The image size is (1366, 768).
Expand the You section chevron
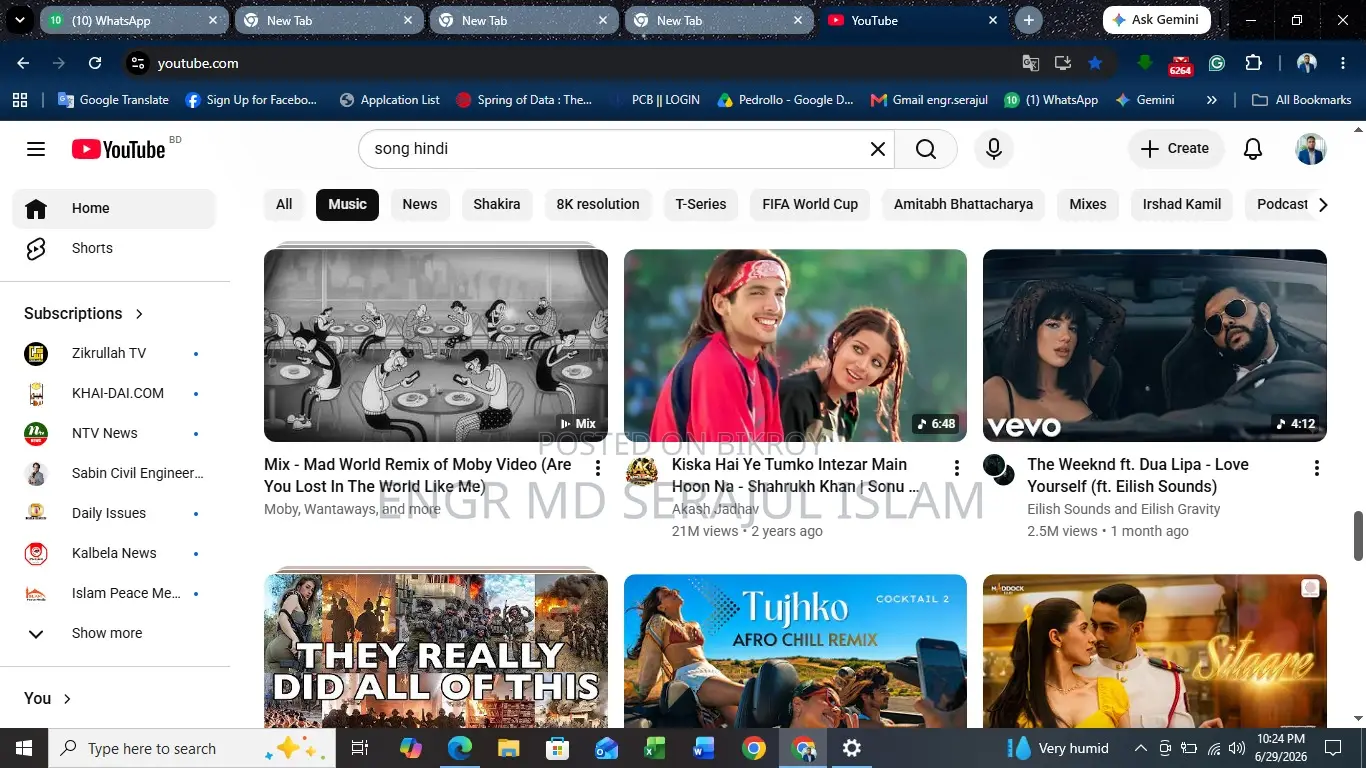click(x=67, y=699)
